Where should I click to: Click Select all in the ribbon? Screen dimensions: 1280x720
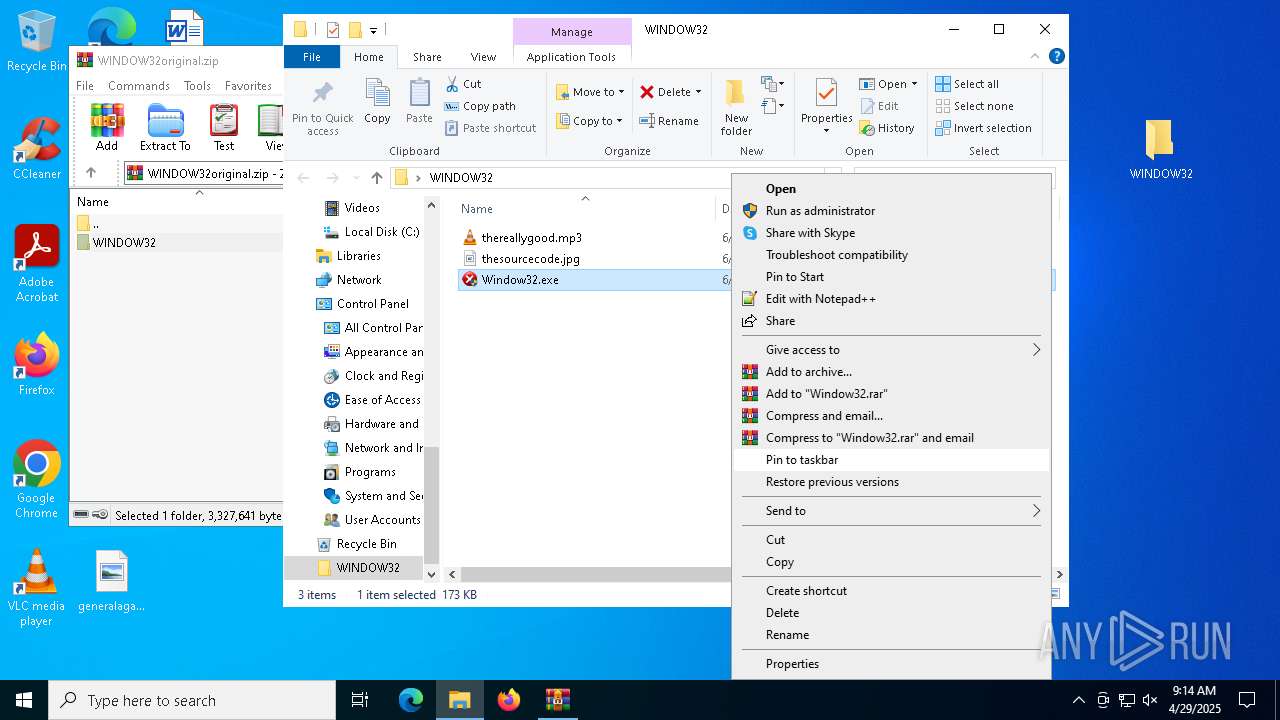pos(967,84)
